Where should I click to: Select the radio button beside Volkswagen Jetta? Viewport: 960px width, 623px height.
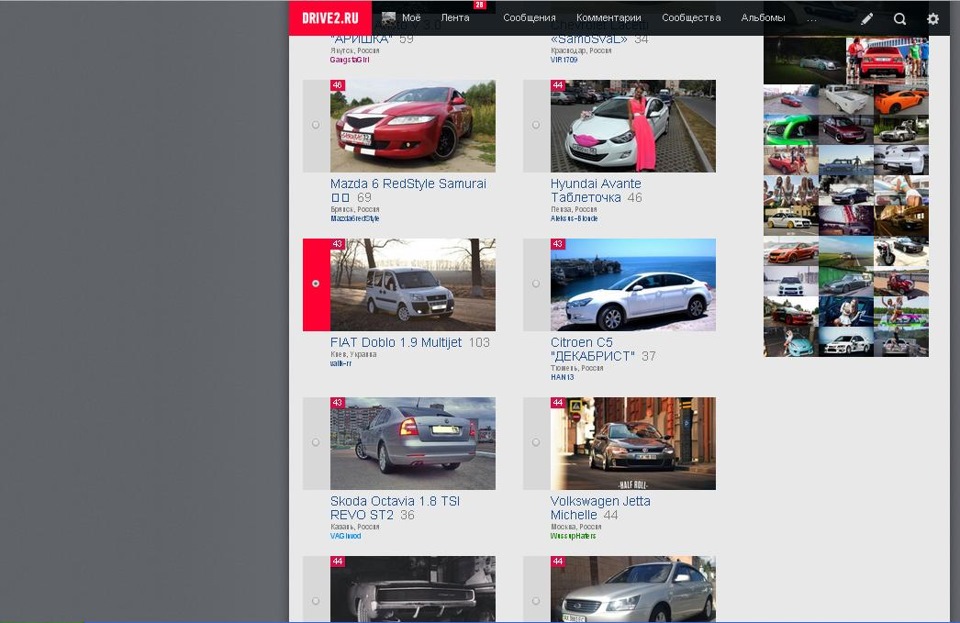click(x=536, y=442)
